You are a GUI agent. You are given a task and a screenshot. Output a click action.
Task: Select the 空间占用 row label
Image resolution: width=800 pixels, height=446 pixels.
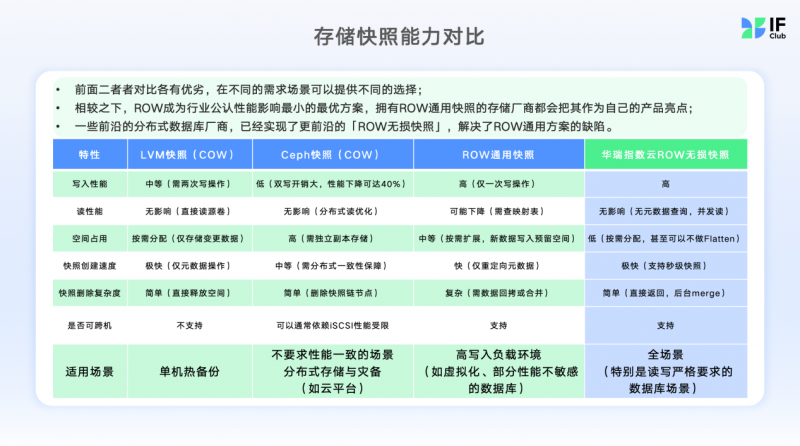point(90,238)
